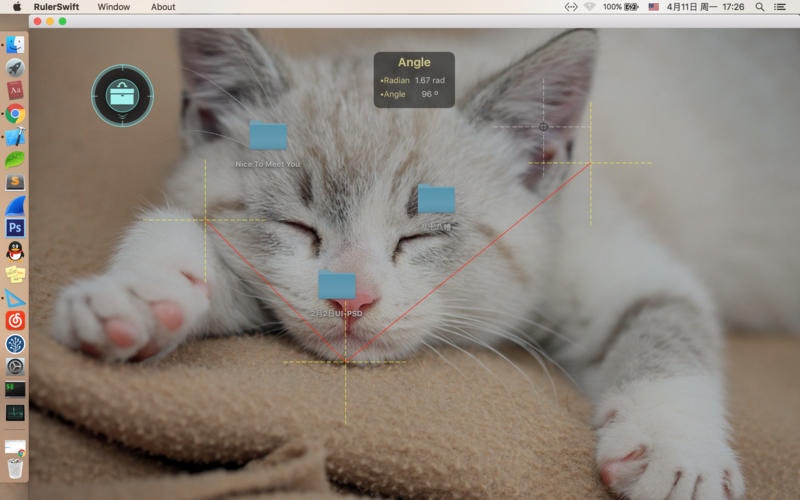This screenshot has height=500, width=800.
Task: Open SourceTree from the dock
Action: (x=15, y=344)
